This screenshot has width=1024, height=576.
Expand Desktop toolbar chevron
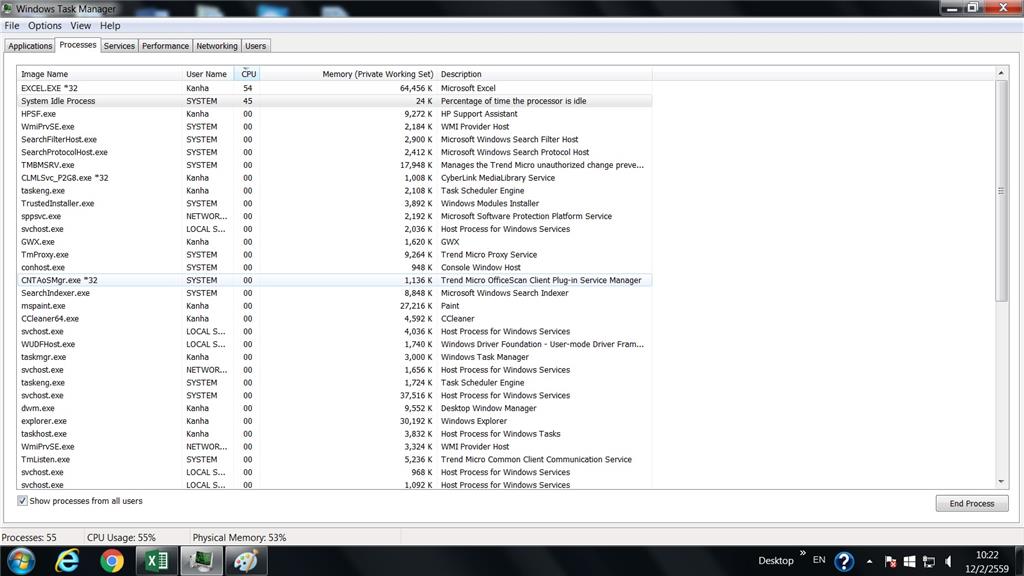(x=803, y=553)
